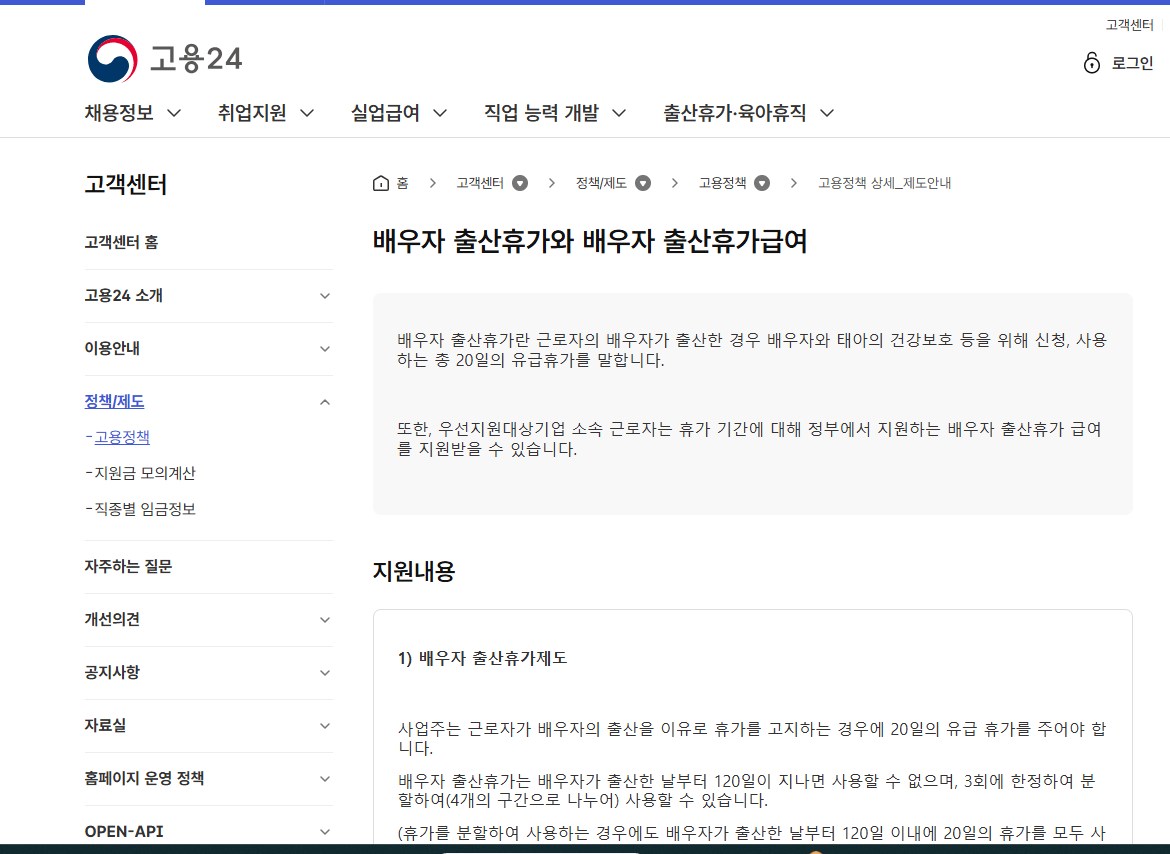
Task: Open the 고용정책 breadcrumb circle dropdown icon
Action: tap(762, 183)
